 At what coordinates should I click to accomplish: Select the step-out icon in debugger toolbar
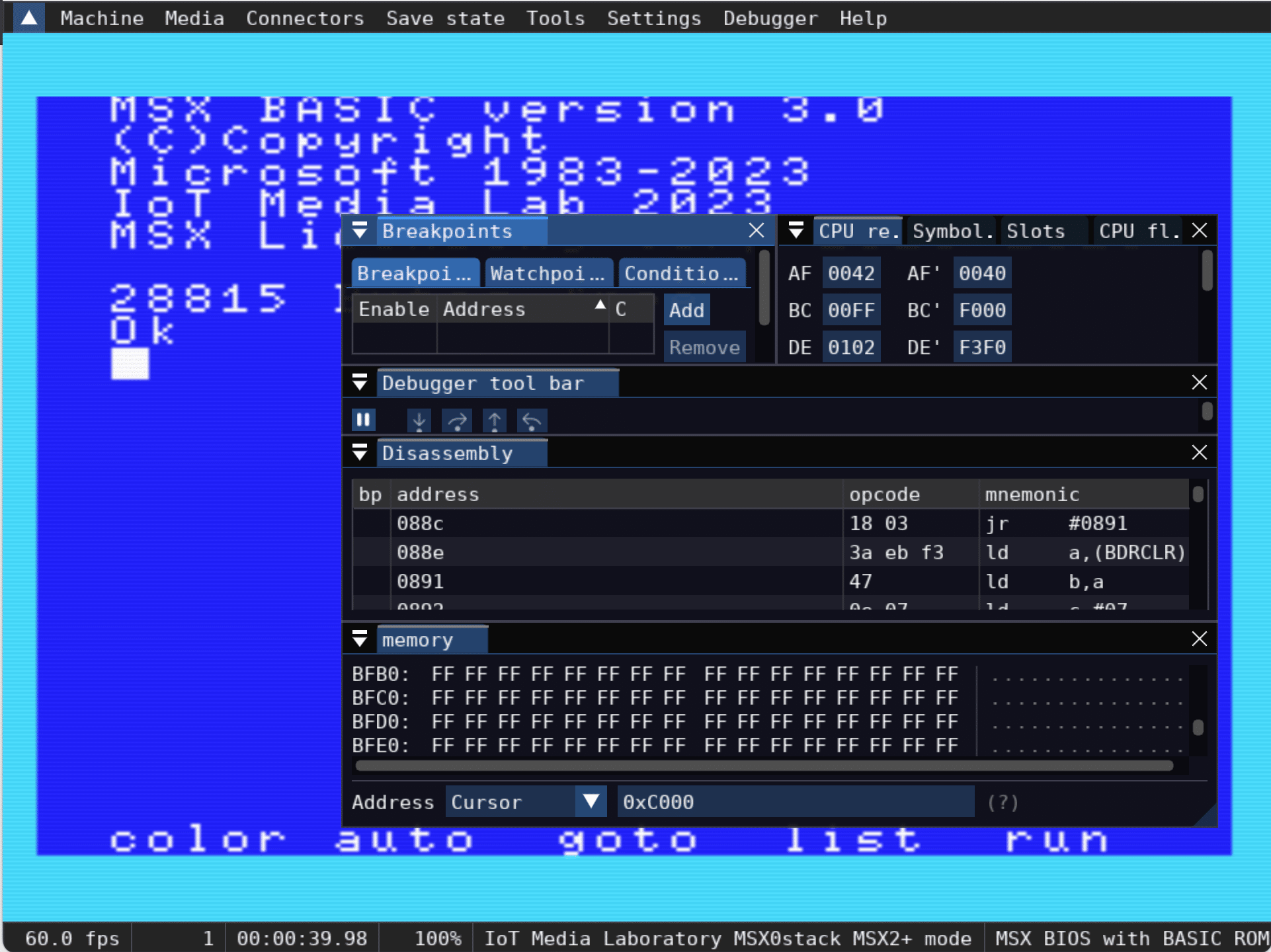[x=494, y=420]
